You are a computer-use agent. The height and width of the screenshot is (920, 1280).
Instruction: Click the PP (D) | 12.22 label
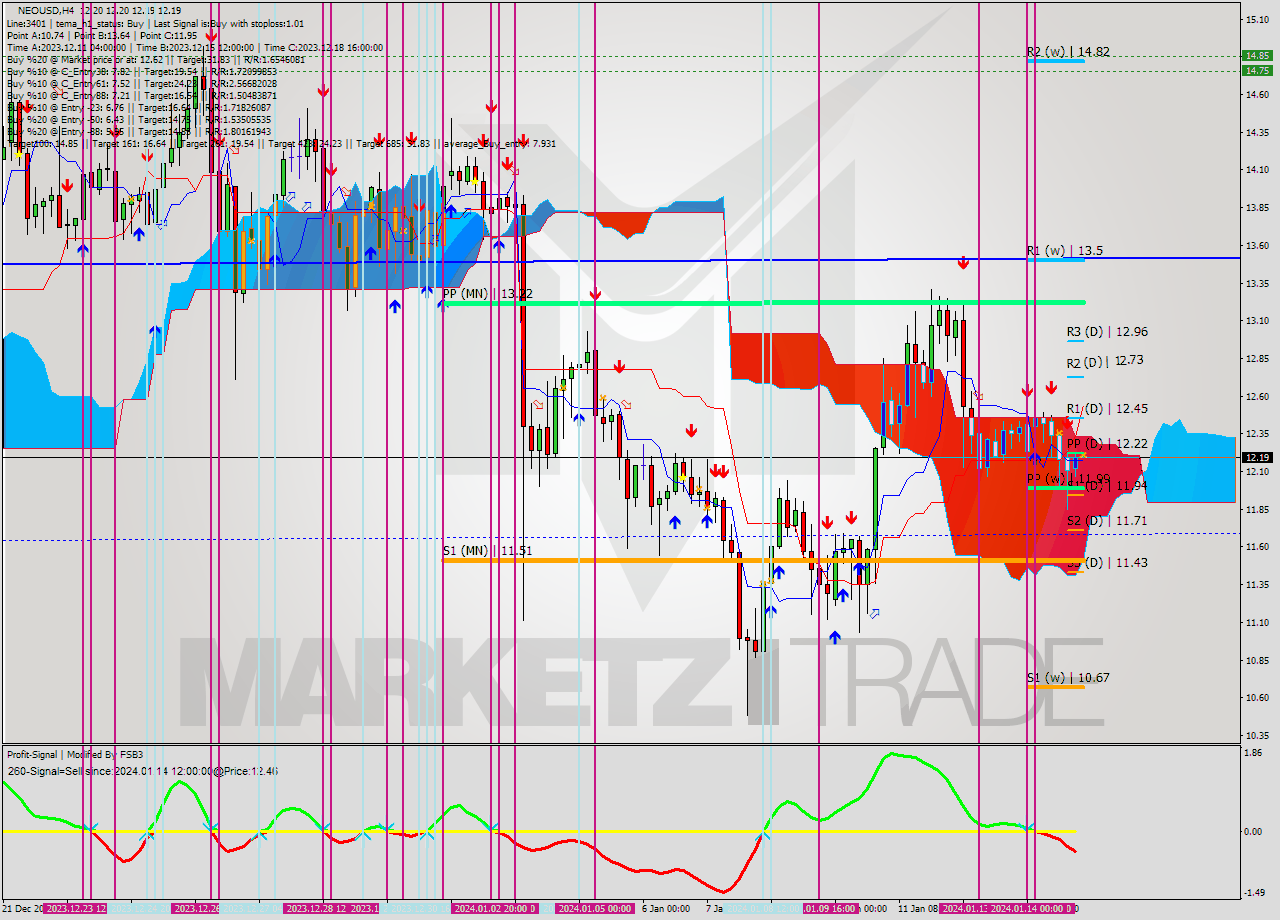(1106, 443)
